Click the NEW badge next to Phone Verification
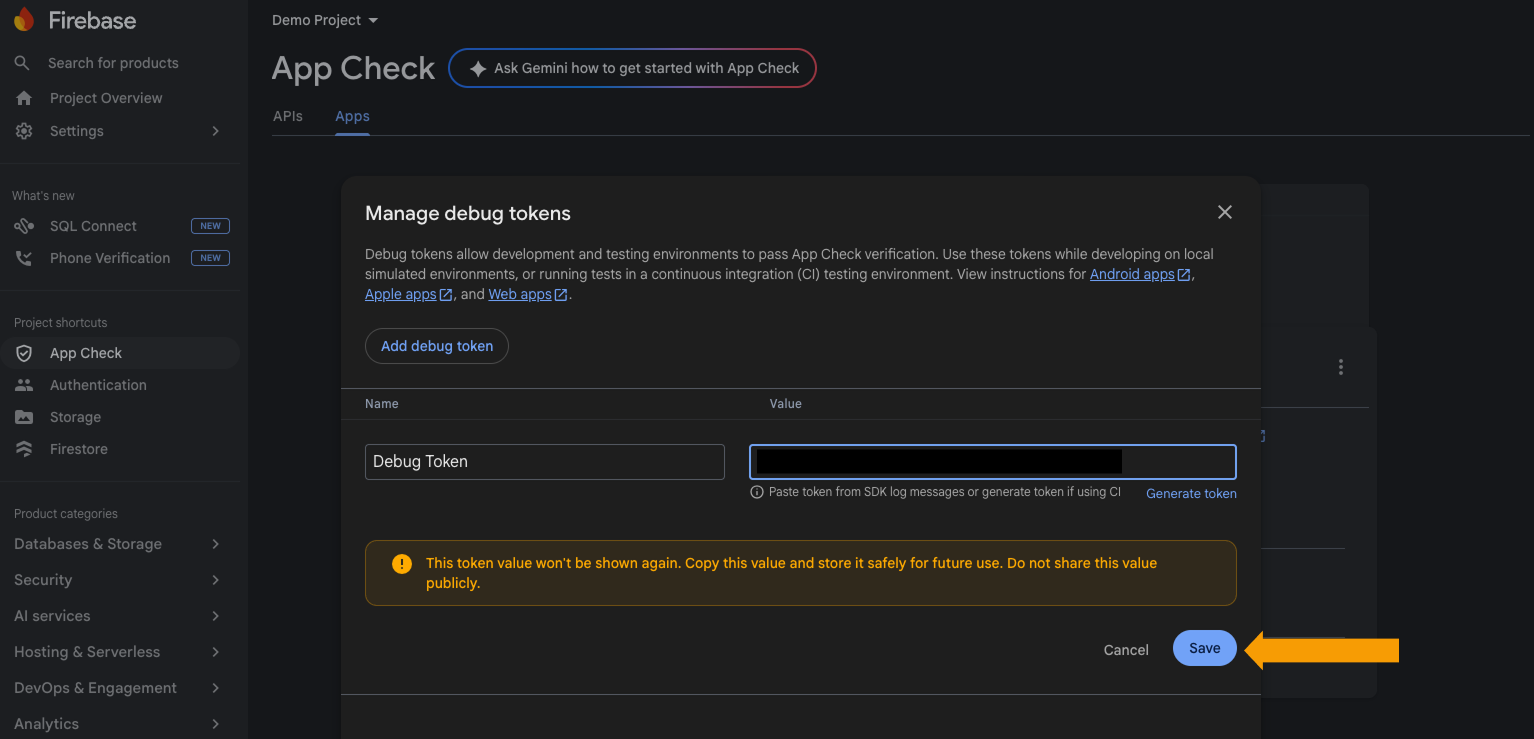The height and width of the screenshot is (739, 1534). [210, 258]
